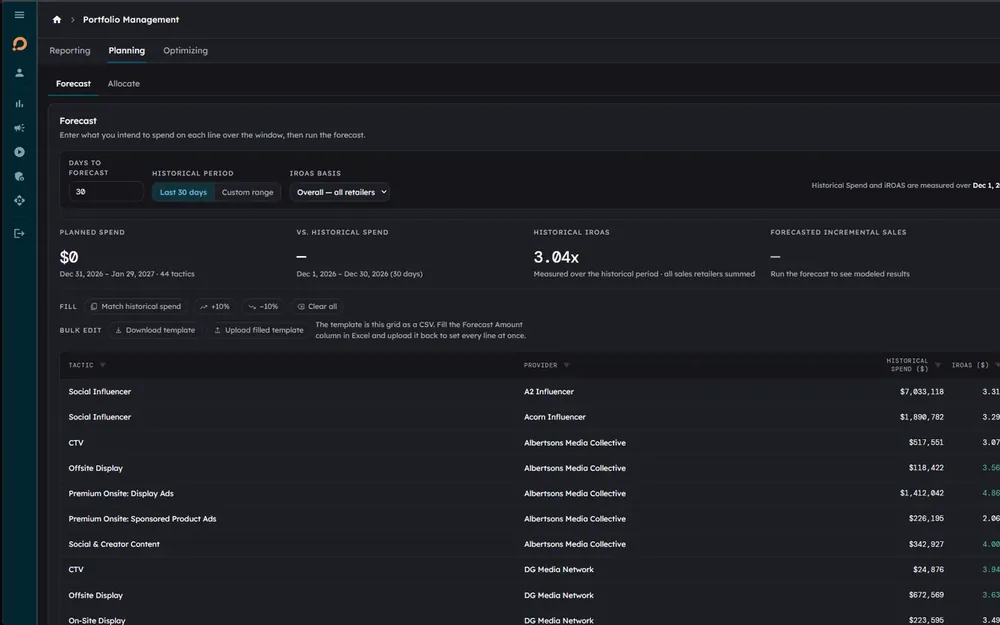The width and height of the screenshot is (1000, 625).
Task: Click the Acorn Influencer provider cell
Action: [555, 417]
